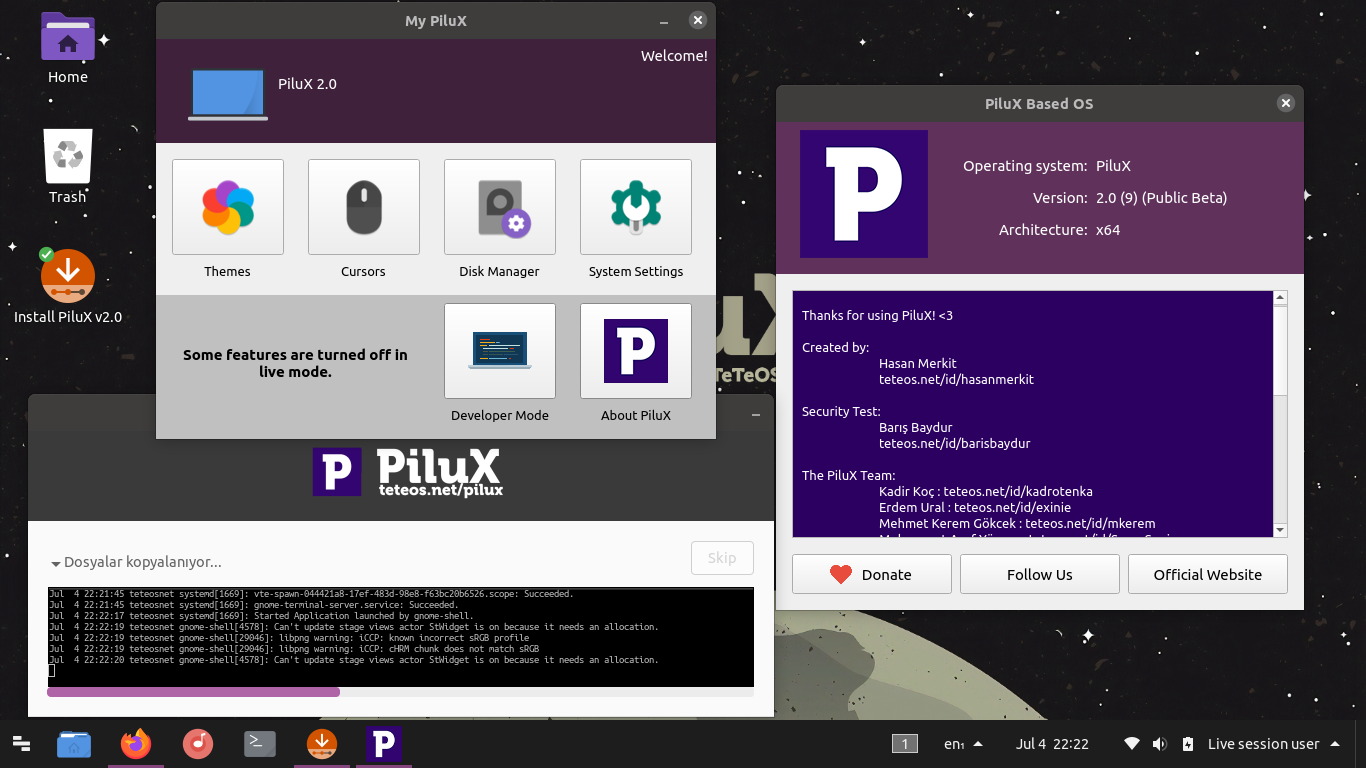The width and height of the screenshot is (1366, 768).
Task: Click the Welcome! text in My PiluX
Action: 674,56
